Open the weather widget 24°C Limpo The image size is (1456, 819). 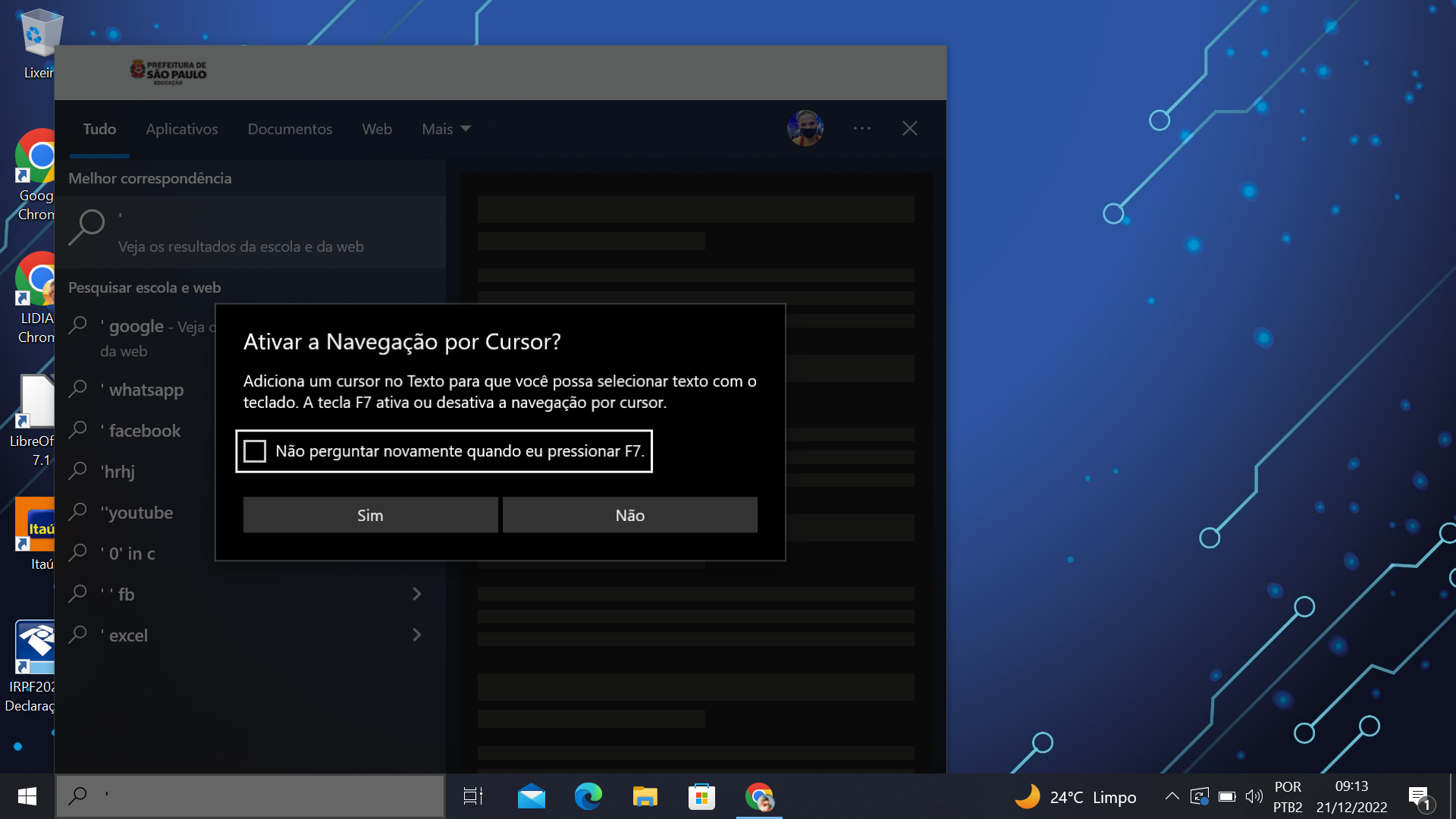[1075, 797]
